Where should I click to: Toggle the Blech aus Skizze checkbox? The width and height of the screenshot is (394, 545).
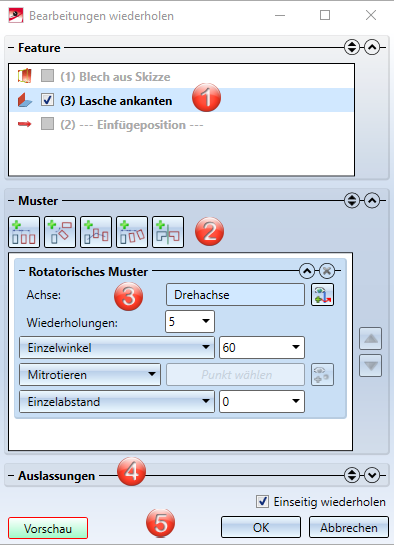(x=47, y=75)
